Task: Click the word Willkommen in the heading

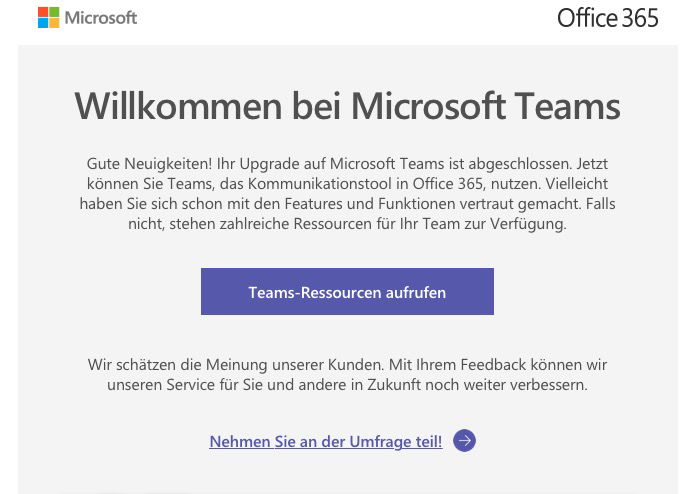Action: pyautogui.click(x=178, y=106)
